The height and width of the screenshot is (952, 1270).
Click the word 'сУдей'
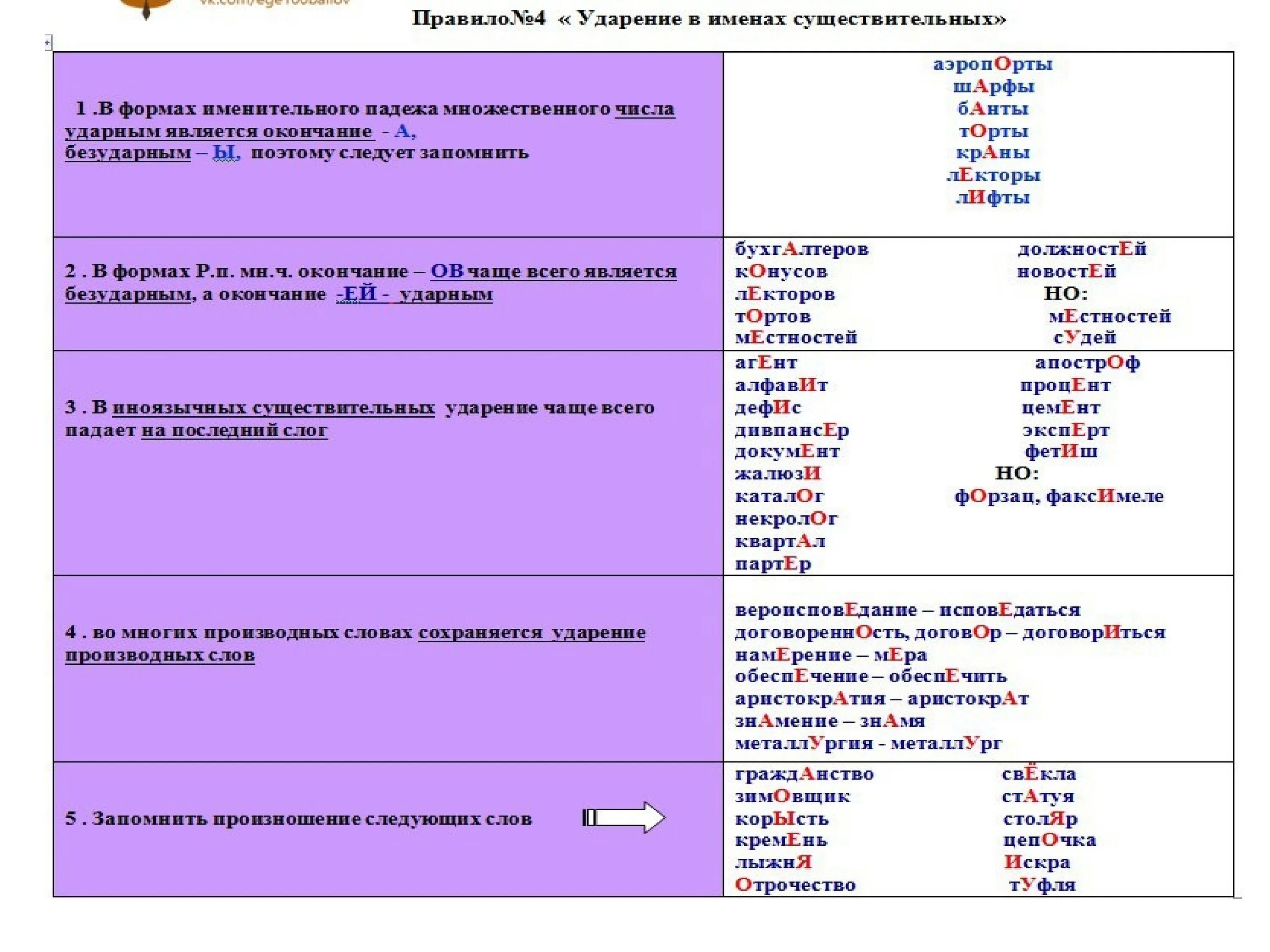[x=1085, y=337]
